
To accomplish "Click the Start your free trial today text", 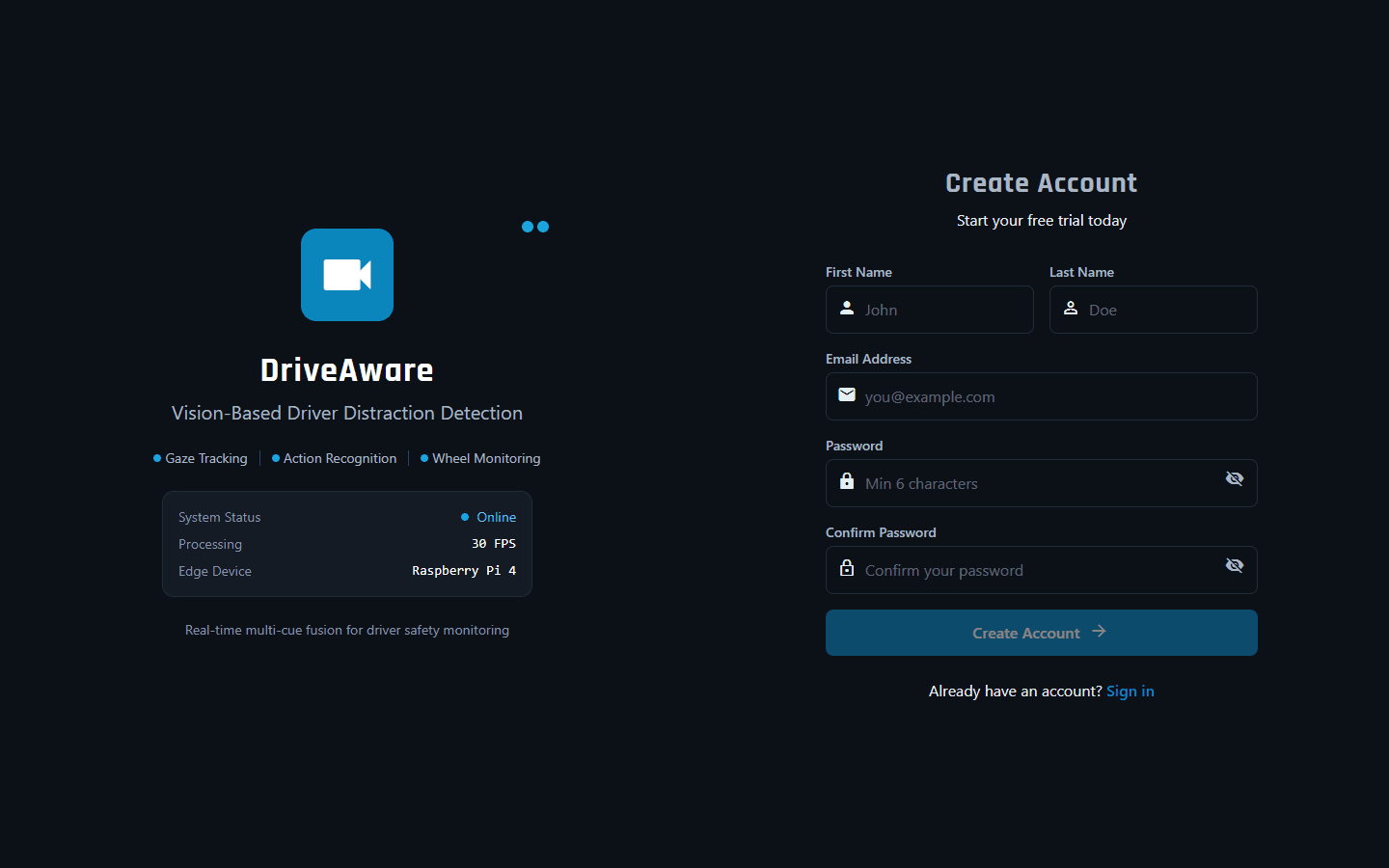I will (1042, 221).
